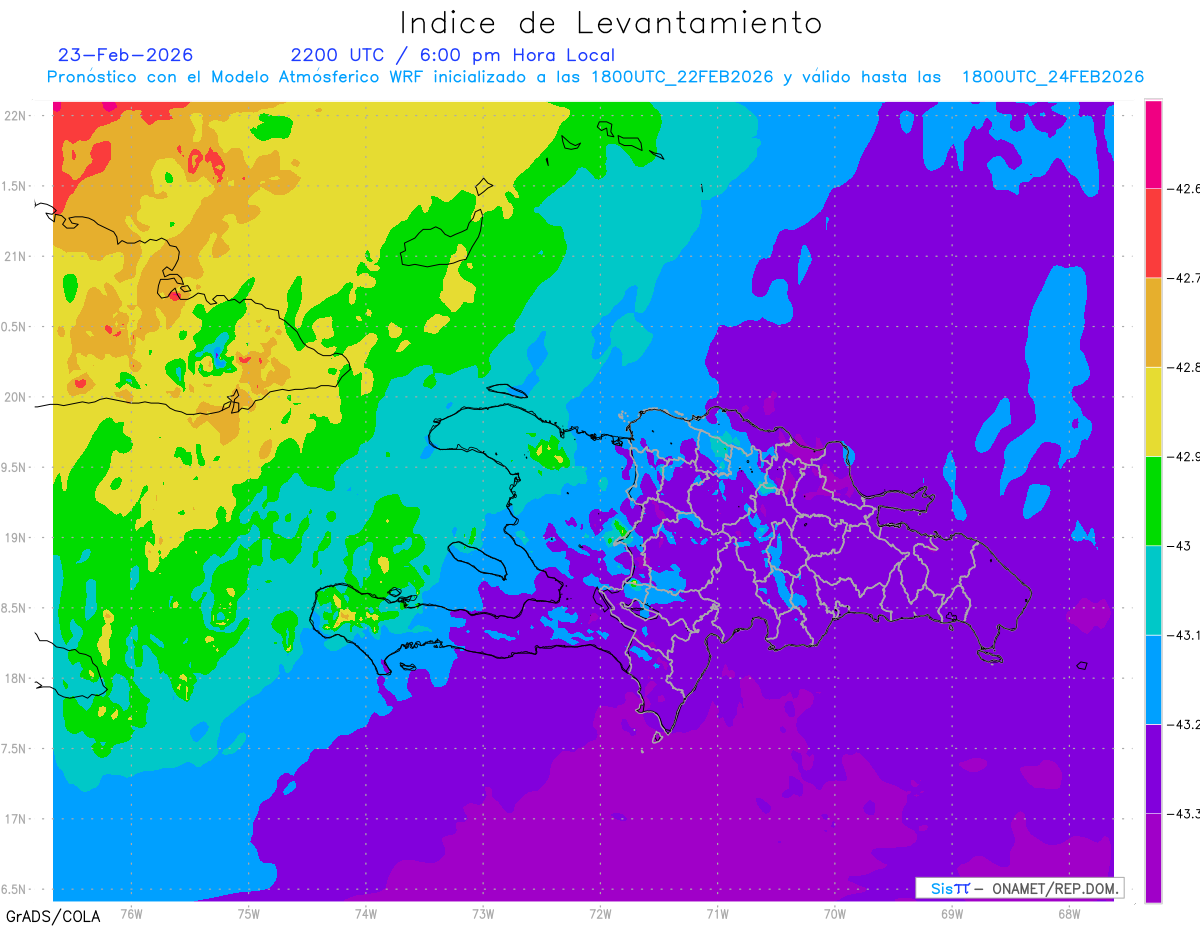Click colorbar value "-42.9"

click(x=1184, y=456)
